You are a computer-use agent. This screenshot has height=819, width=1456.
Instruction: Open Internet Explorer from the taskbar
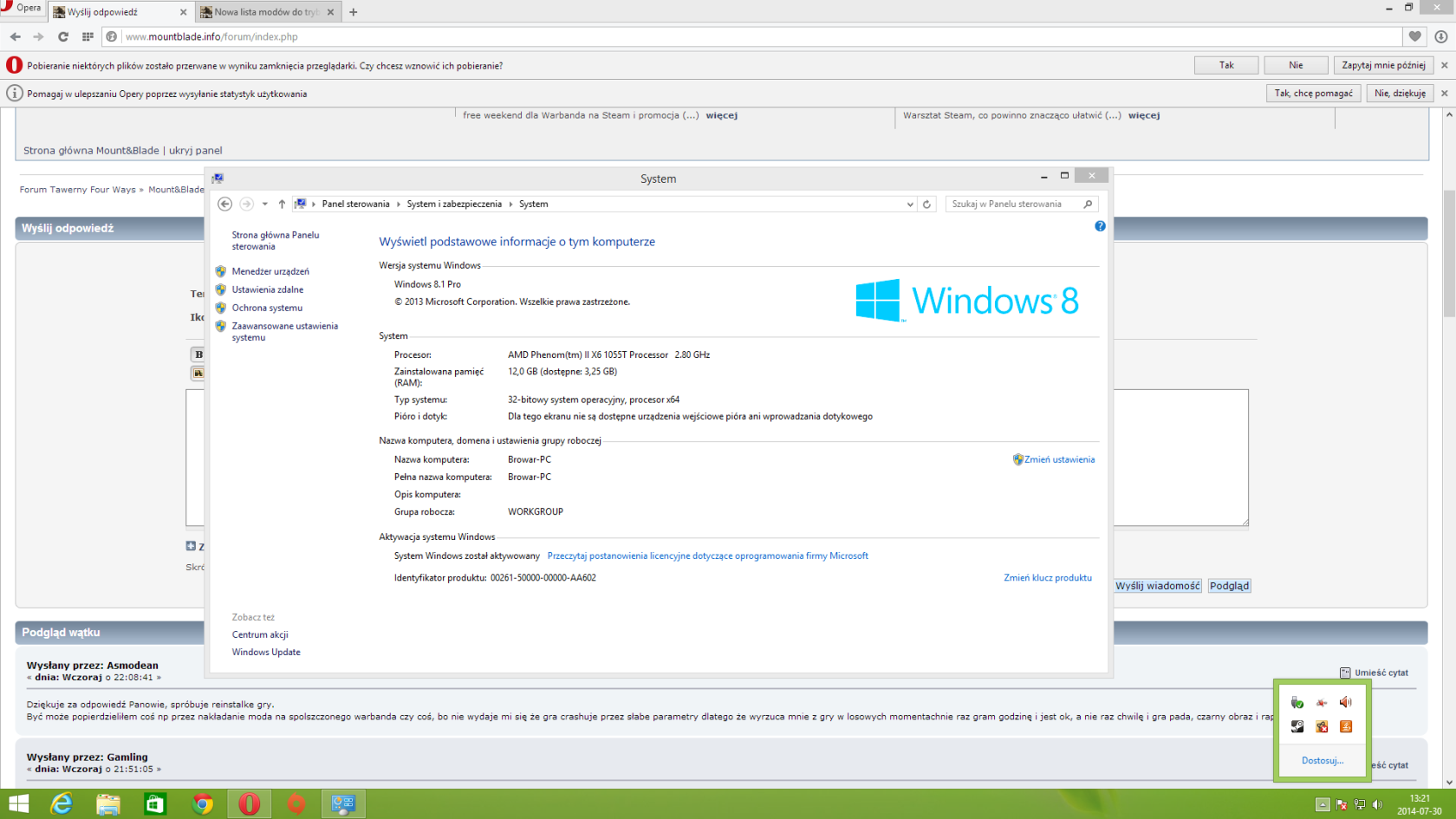[62, 804]
